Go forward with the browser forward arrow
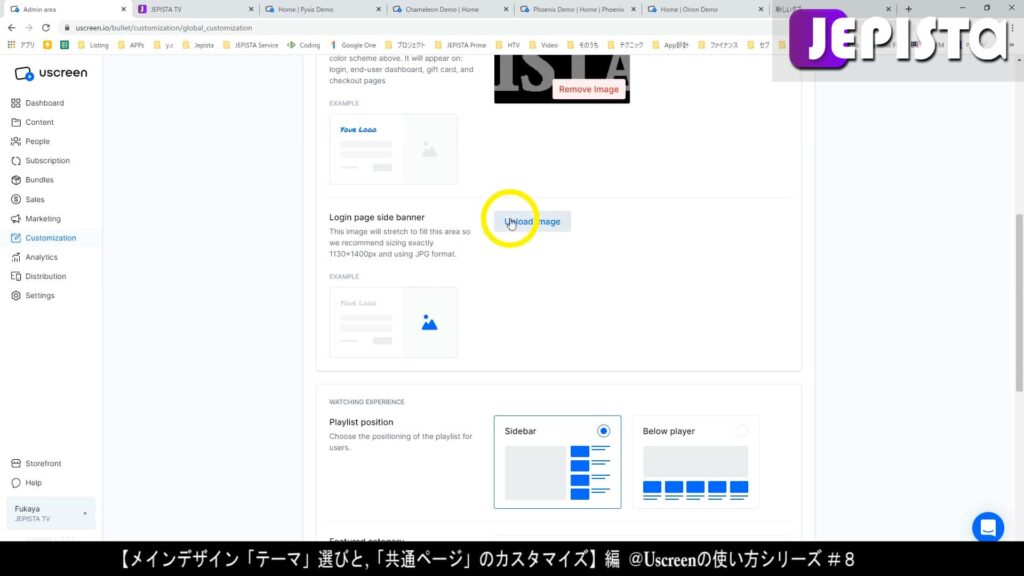The width and height of the screenshot is (1024, 576). click(29, 28)
